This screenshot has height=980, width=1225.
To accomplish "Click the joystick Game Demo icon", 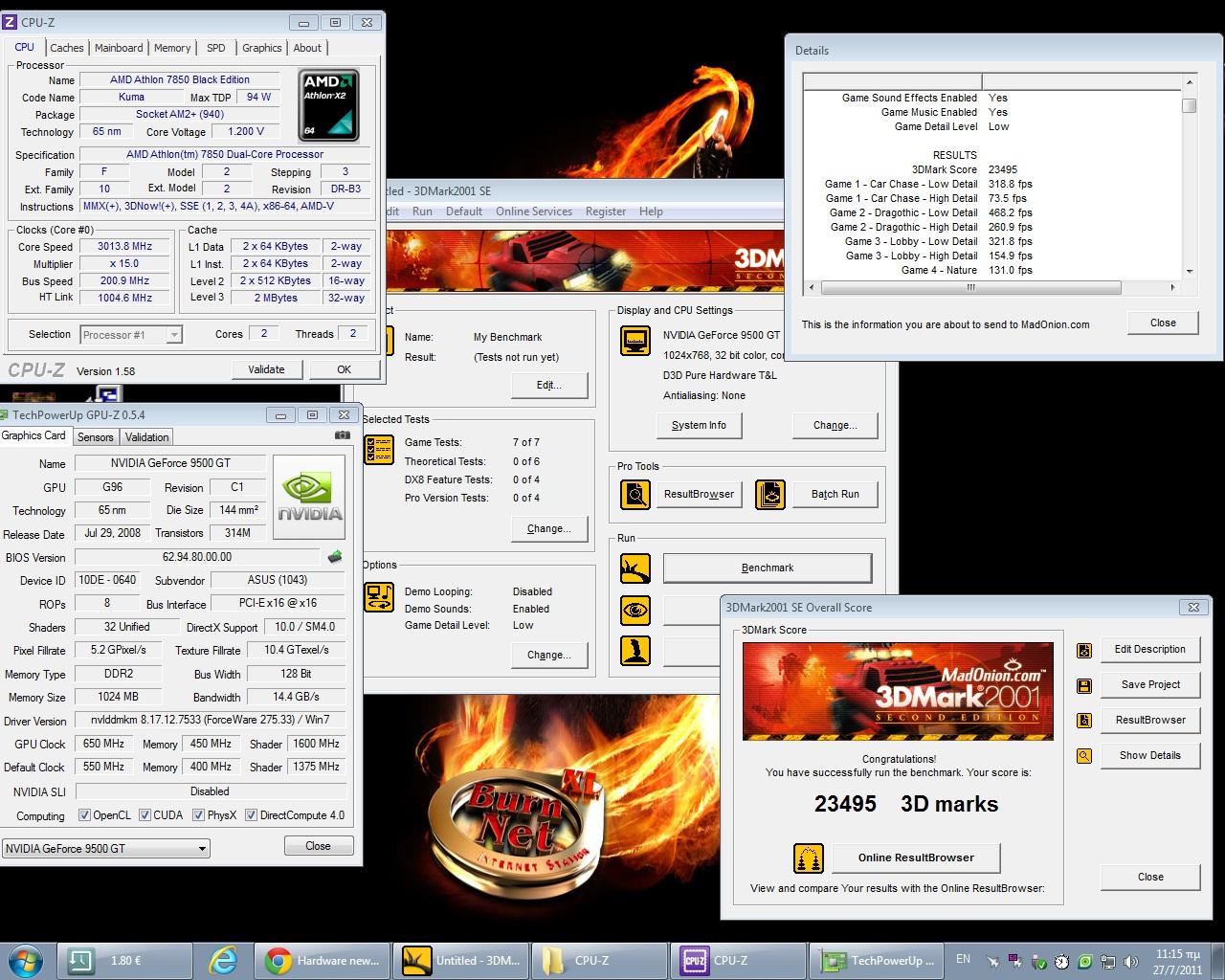I will point(635,651).
